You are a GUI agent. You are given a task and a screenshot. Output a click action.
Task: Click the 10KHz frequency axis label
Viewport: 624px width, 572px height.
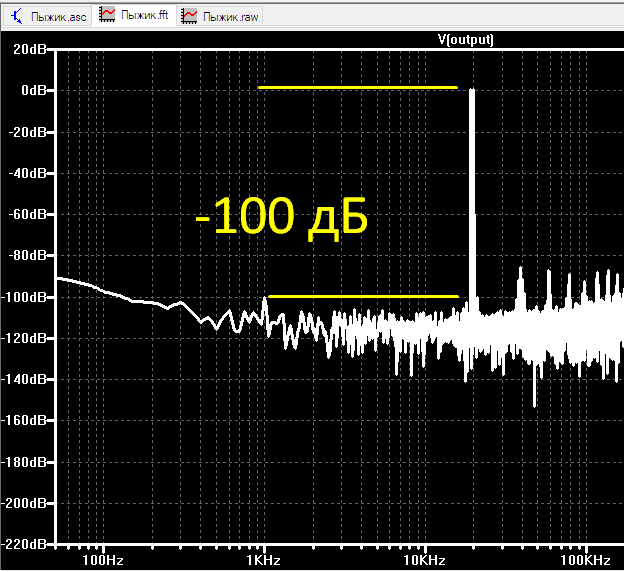point(424,560)
